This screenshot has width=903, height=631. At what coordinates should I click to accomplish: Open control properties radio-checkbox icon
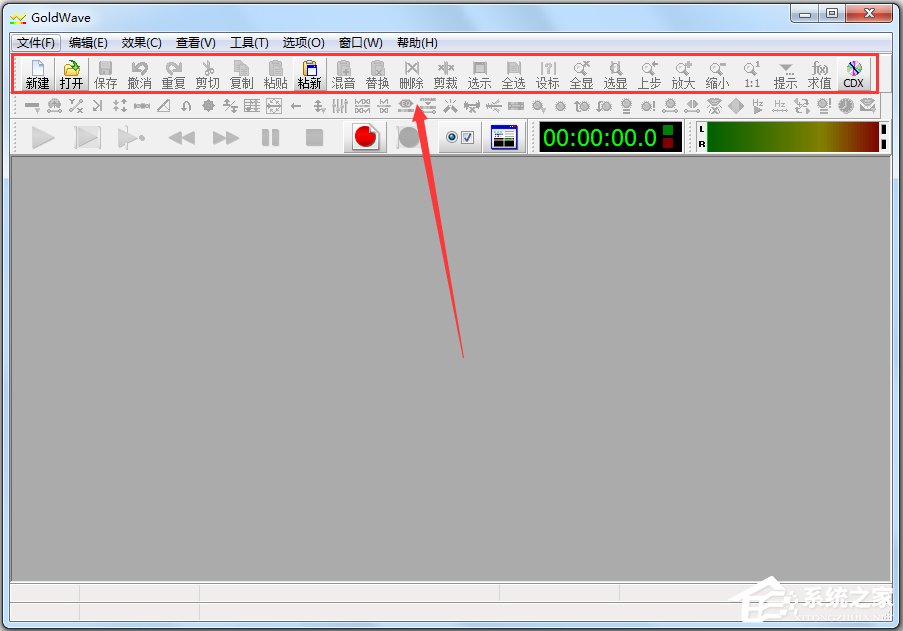[x=460, y=138]
